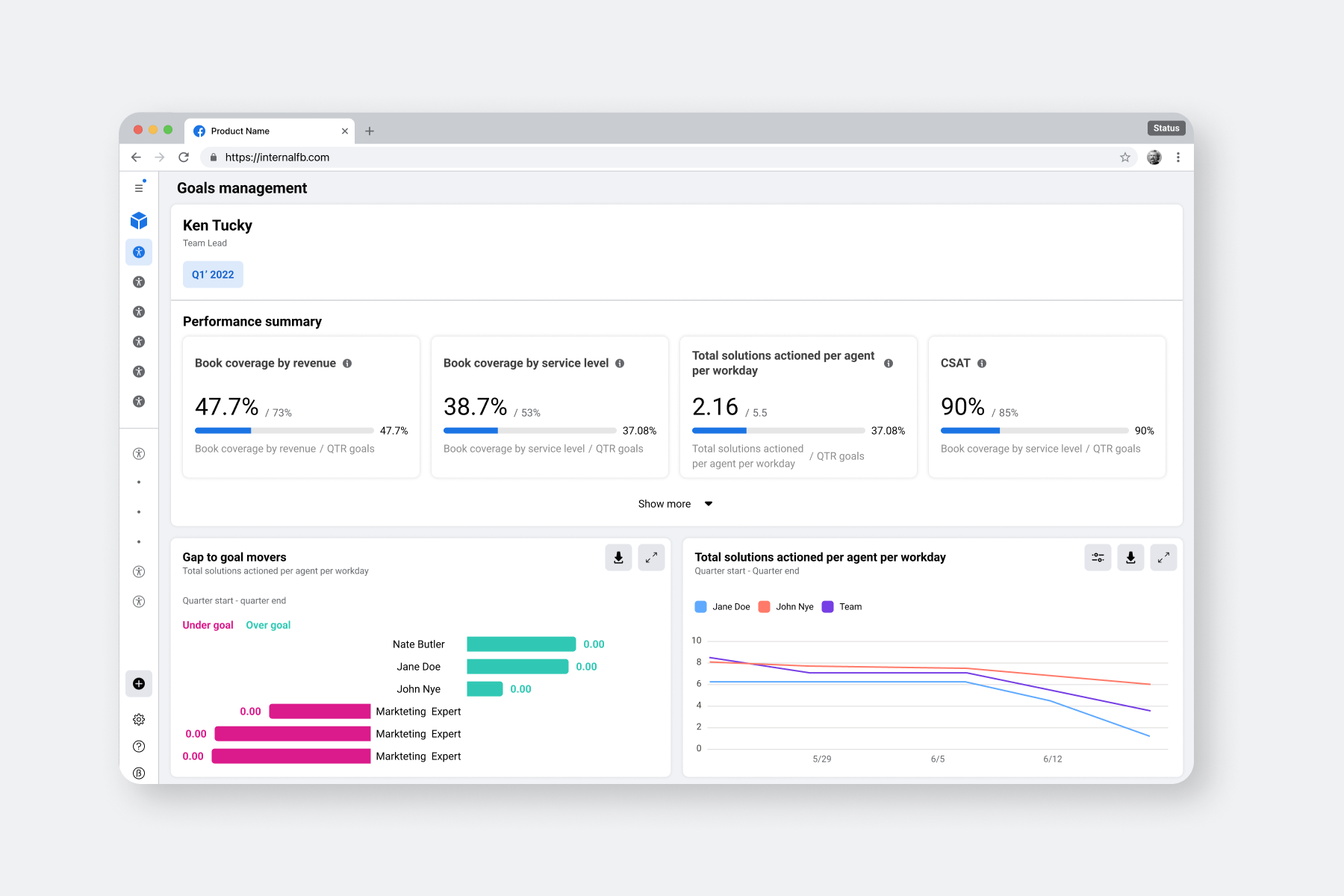Click the 6/12 axis label

(x=1053, y=759)
